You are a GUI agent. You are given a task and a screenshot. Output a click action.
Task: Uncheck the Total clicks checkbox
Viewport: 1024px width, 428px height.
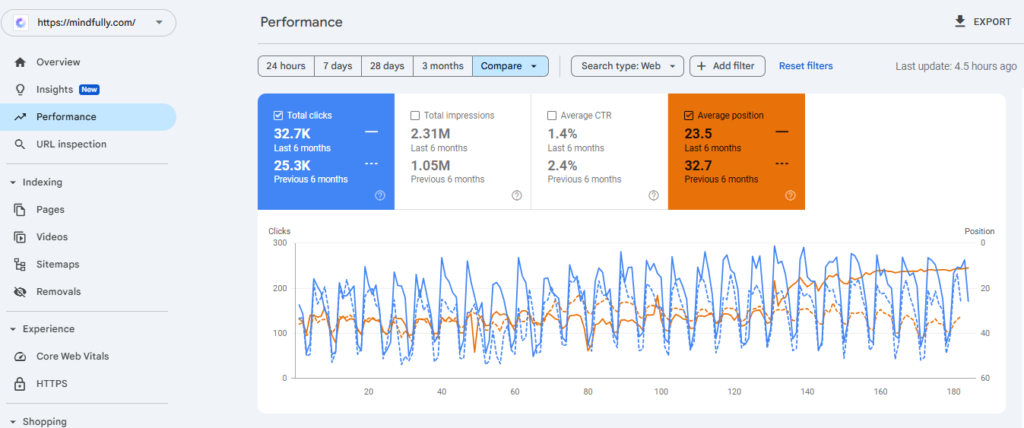tap(278, 116)
